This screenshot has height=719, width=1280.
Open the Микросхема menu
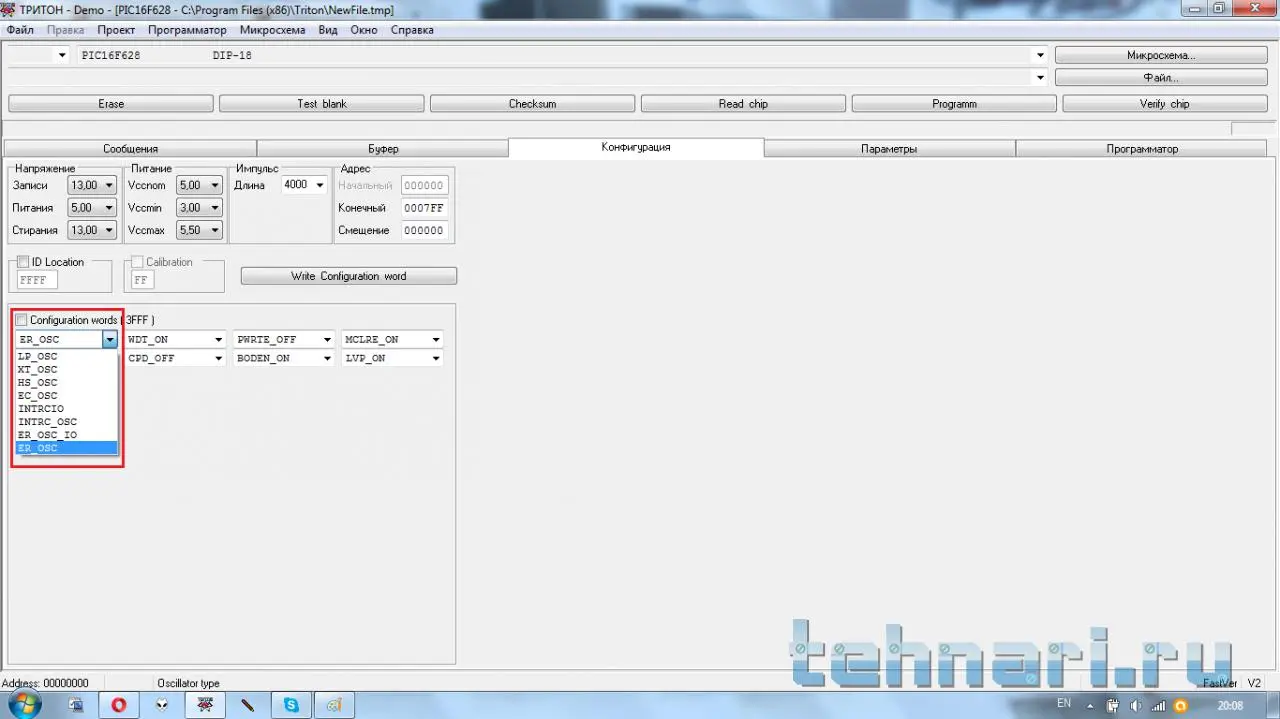[273, 30]
